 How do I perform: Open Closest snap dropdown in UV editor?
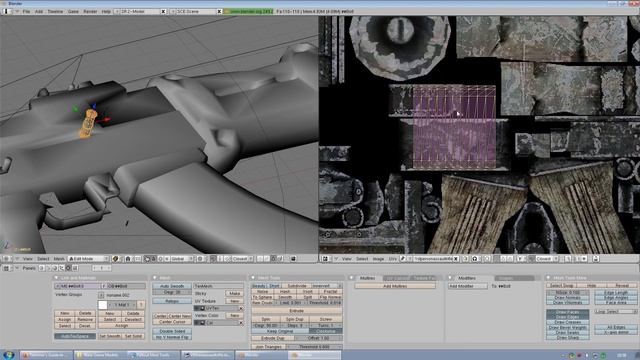546,259
